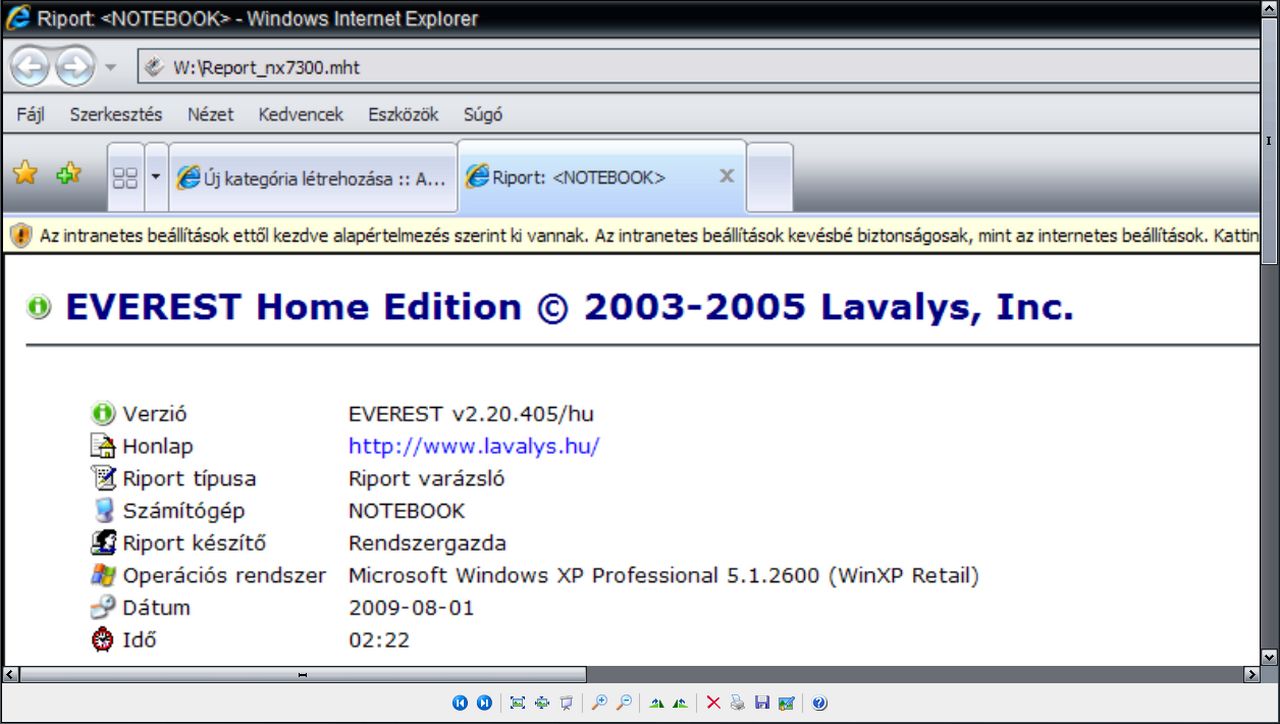Select the 'Riport: <NOTEBOOK>' tab

click(601, 178)
